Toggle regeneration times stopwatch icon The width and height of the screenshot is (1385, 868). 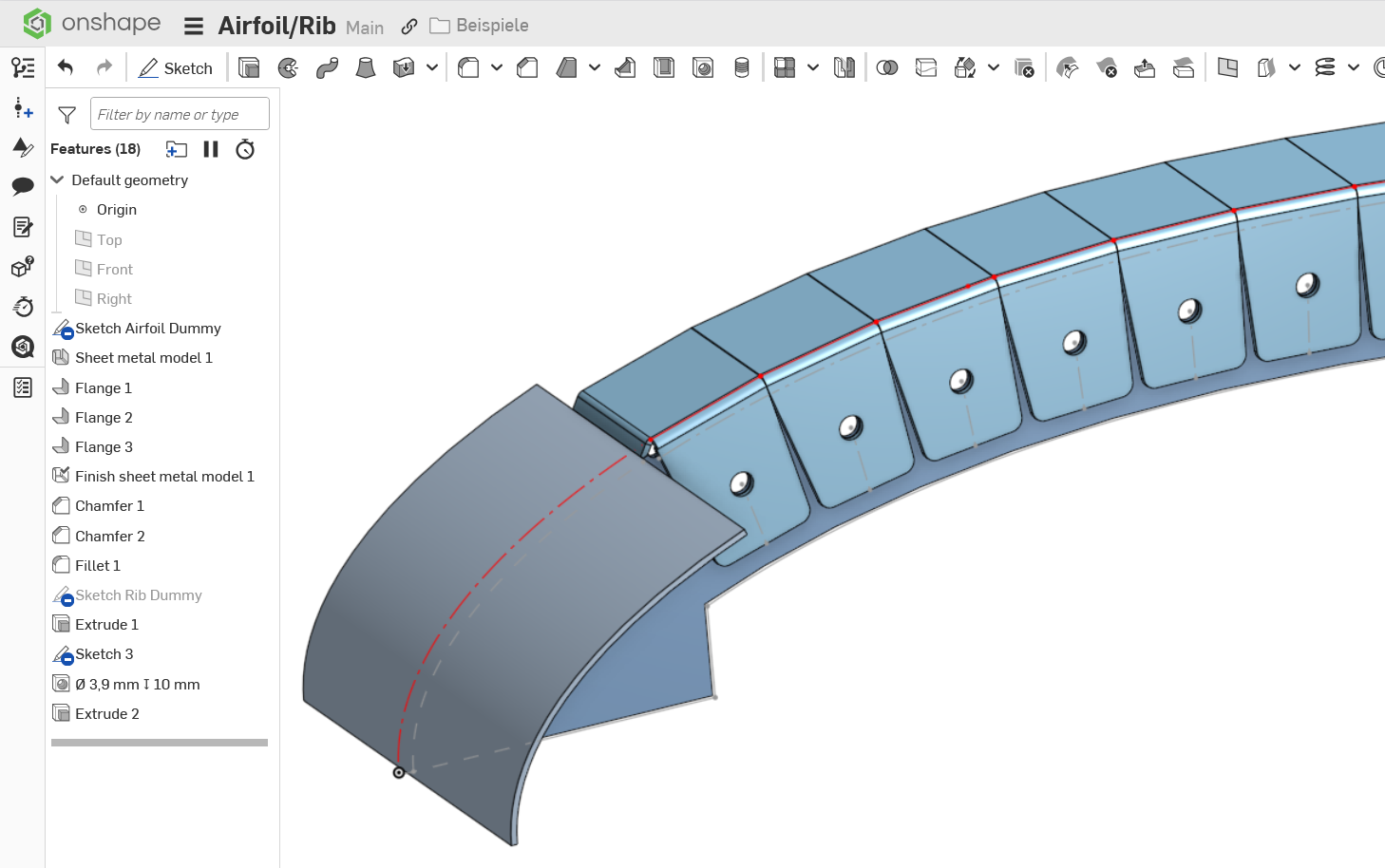tap(245, 149)
